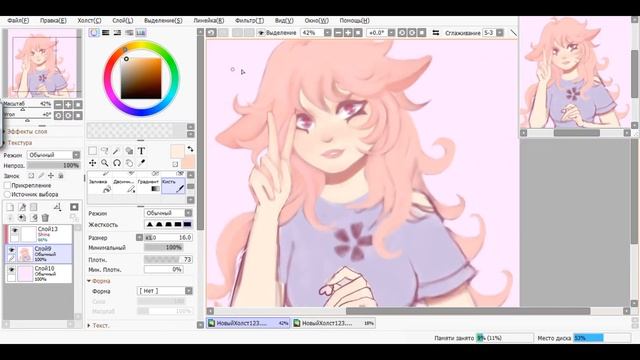Collapse the Форма section
The width and height of the screenshot is (640, 360).
pos(98,281)
